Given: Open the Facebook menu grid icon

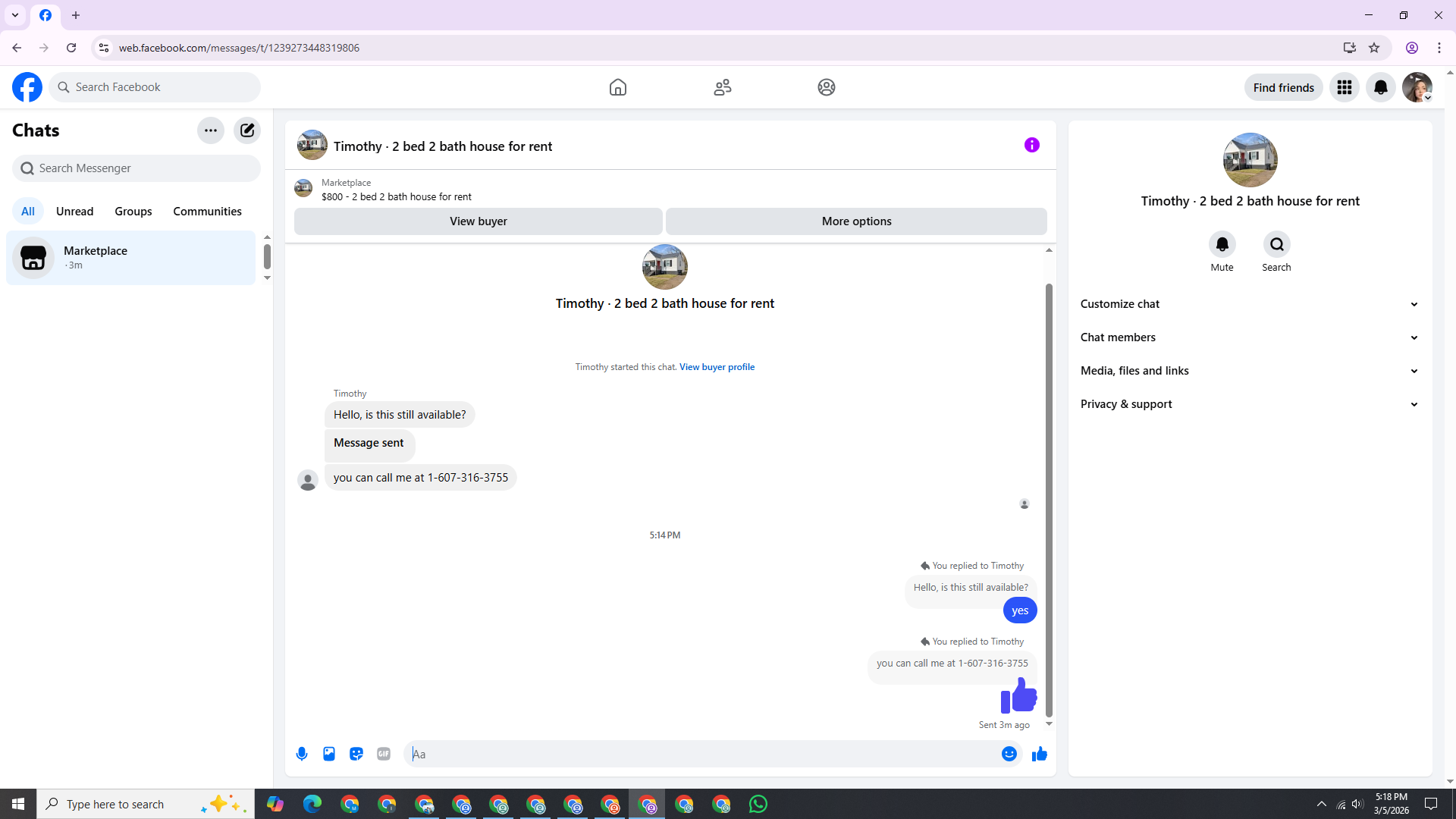Looking at the screenshot, I should click(x=1344, y=87).
